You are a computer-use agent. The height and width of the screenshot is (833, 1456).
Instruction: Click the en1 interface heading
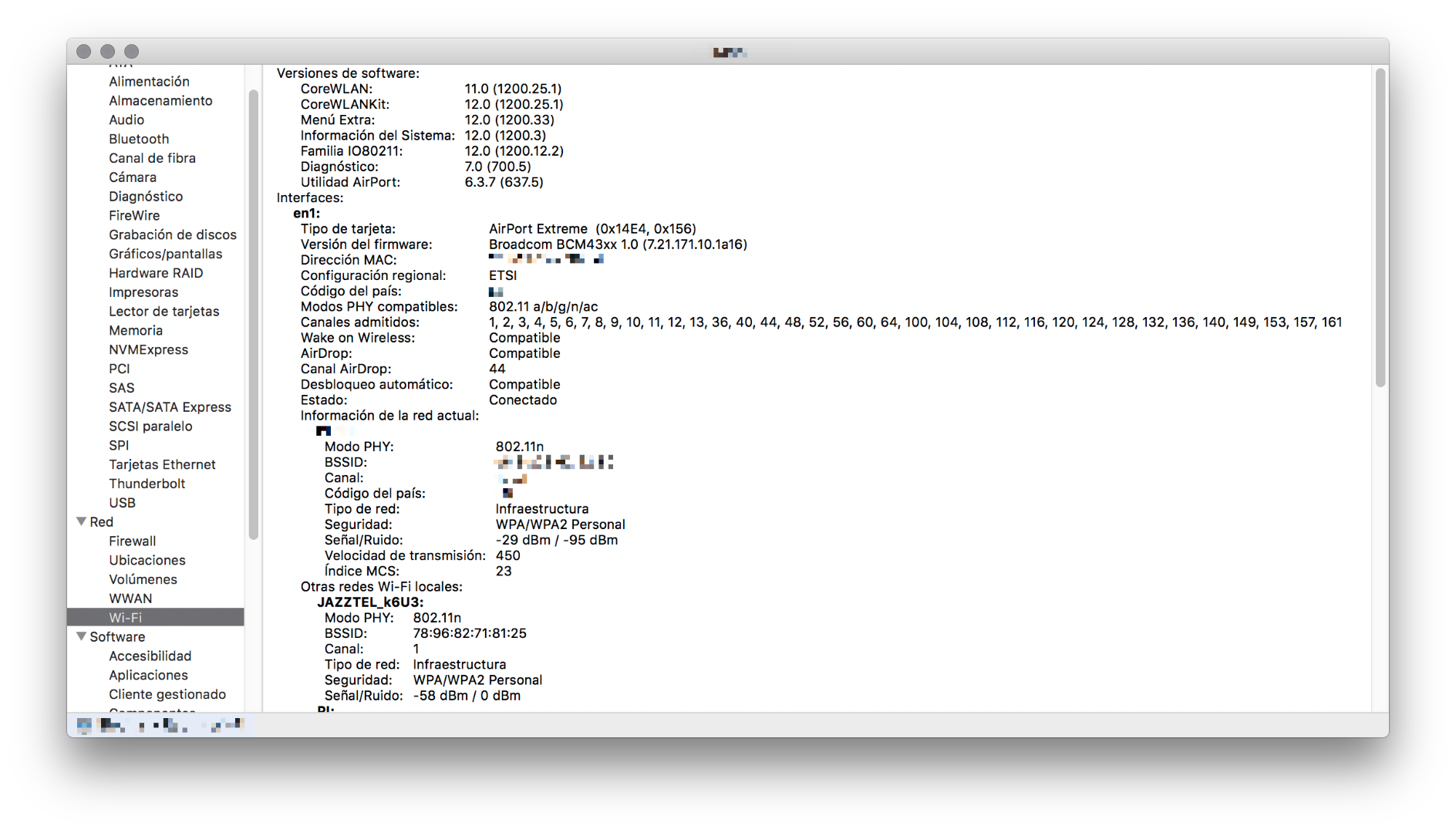[x=306, y=214]
